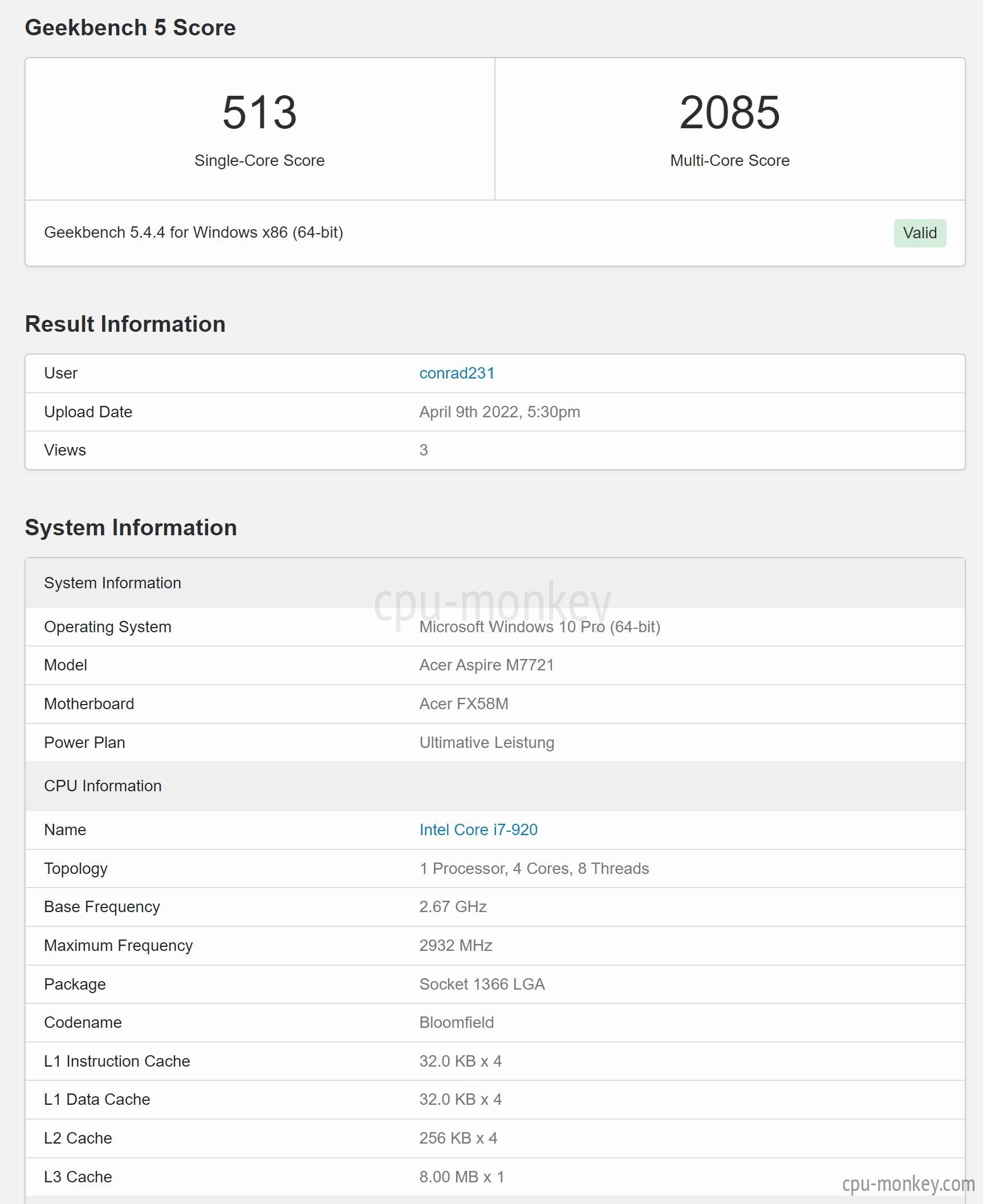Screen dimensions: 983x1204
Task: Select the Multi-Core Score label
Action: [730, 160]
